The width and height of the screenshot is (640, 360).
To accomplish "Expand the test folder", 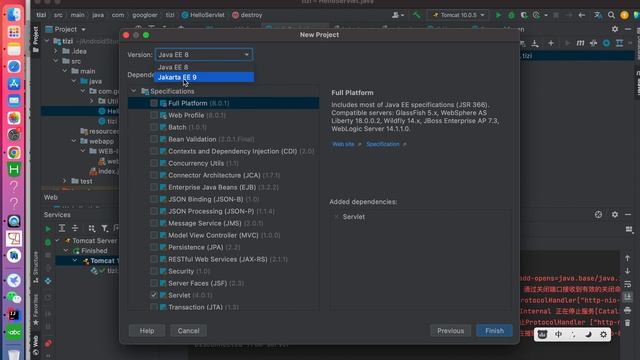I will coord(65,181).
